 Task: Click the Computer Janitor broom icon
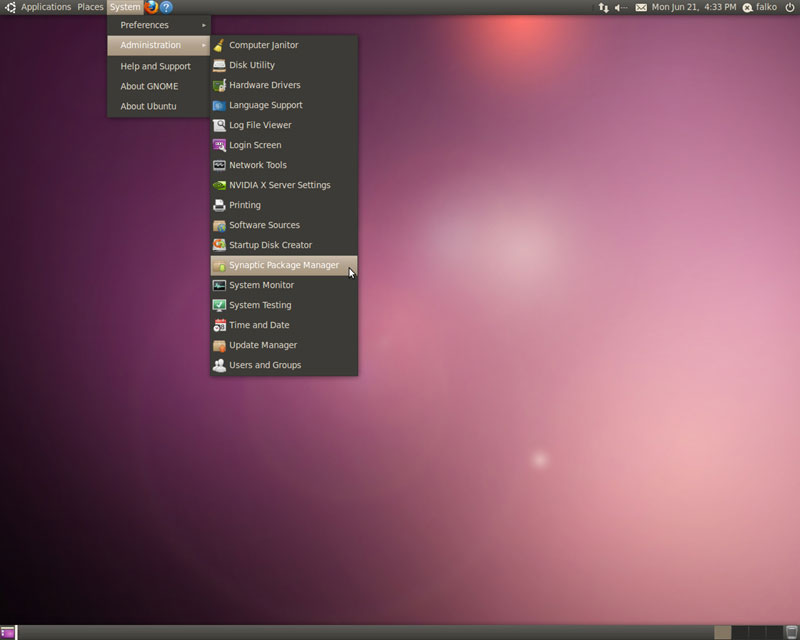point(219,45)
